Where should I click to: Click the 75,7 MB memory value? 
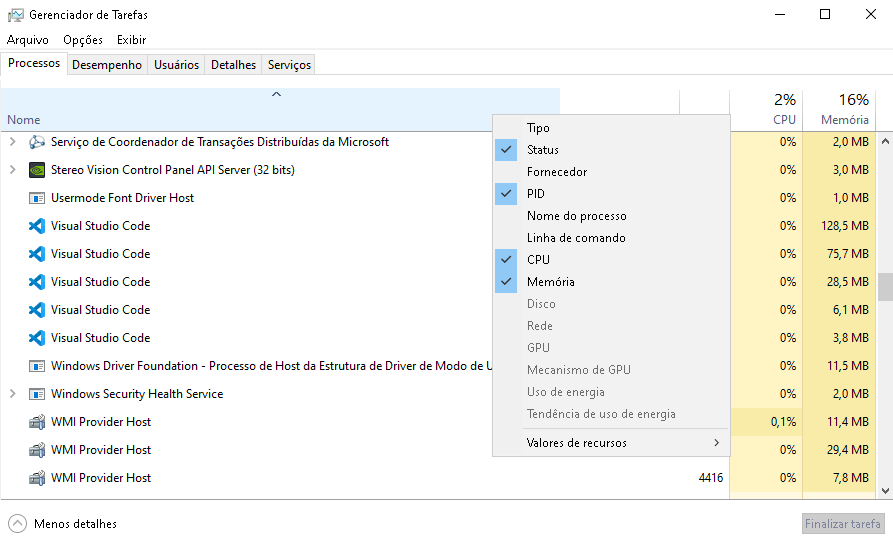pyautogui.click(x=848, y=254)
